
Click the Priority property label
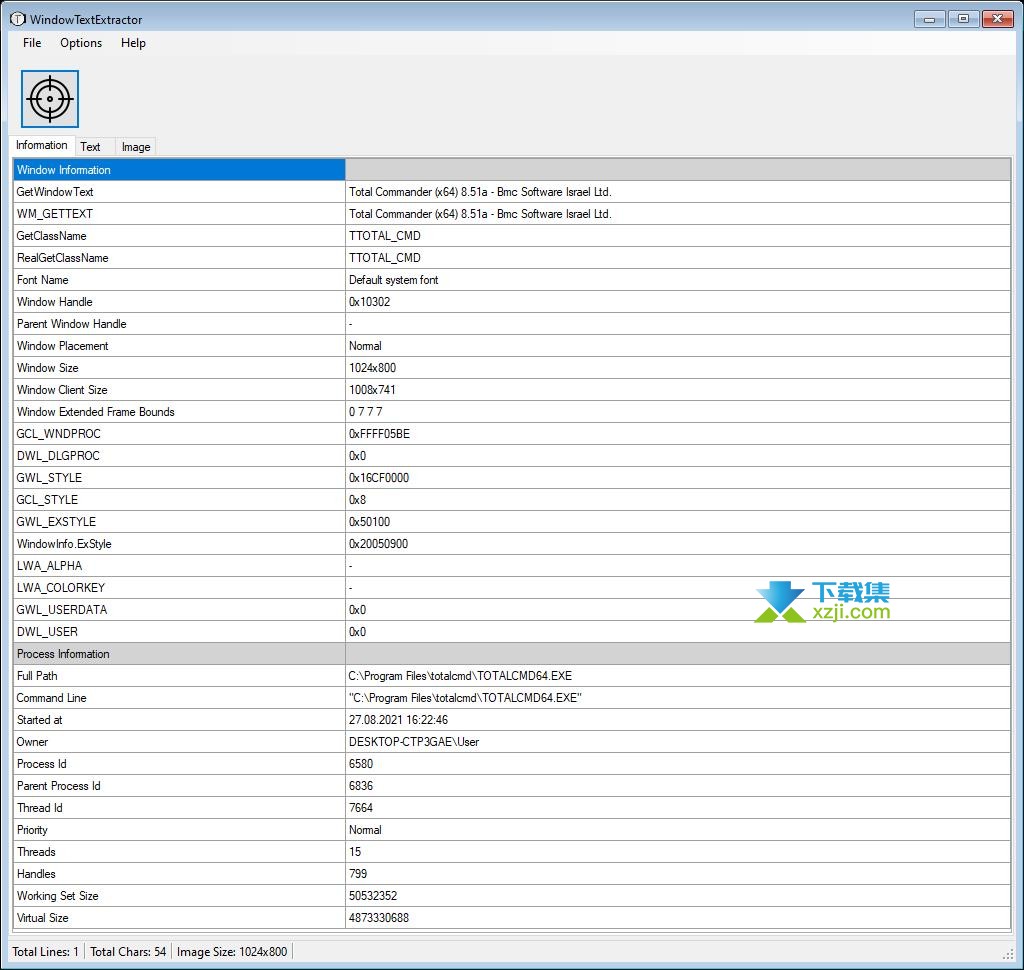pyautogui.click(x=32, y=830)
